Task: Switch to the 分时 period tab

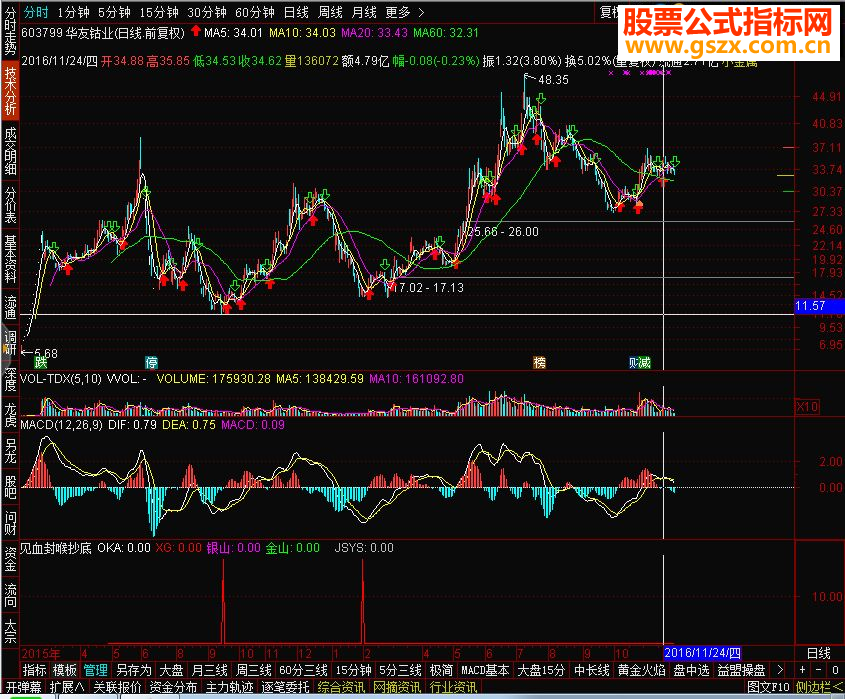Action: pos(36,12)
